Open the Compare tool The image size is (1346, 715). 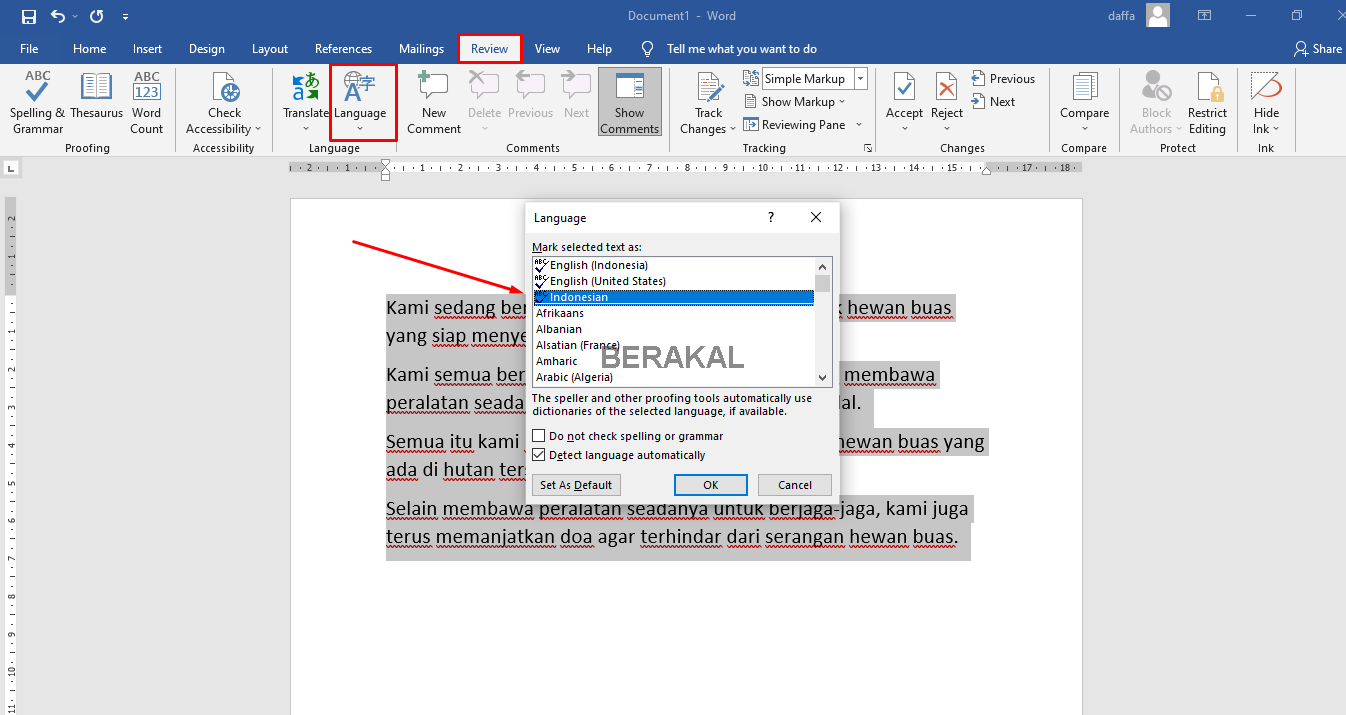coord(1084,103)
